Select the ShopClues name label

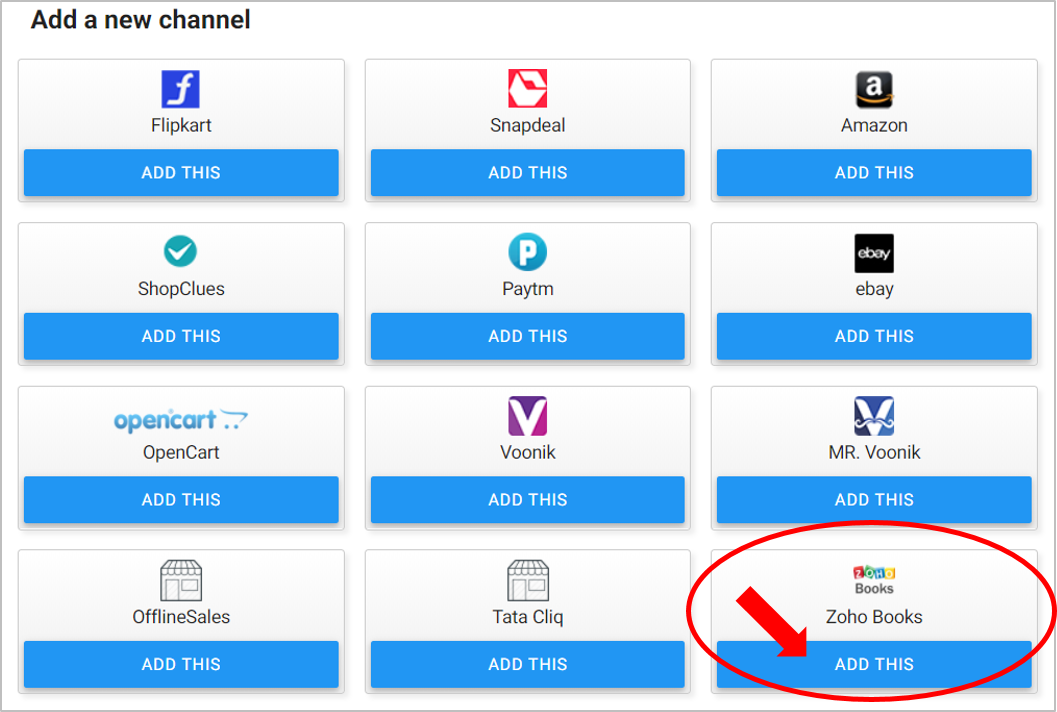pyautogui.click(x=181, y=289)
